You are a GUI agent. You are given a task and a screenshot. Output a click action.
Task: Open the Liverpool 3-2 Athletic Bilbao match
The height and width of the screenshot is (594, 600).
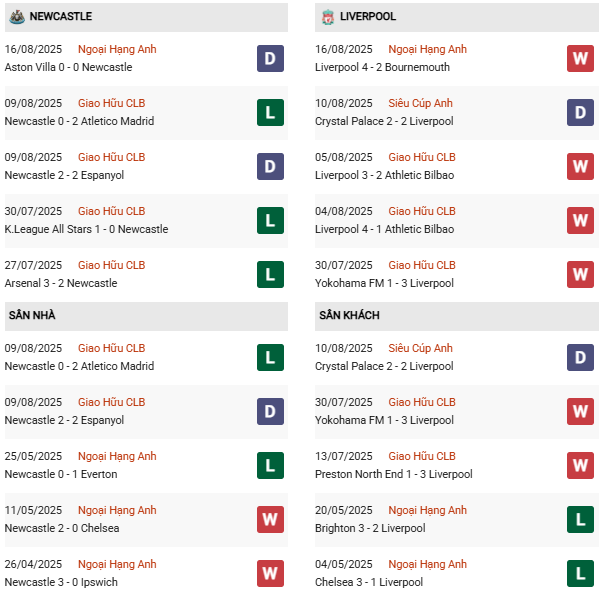(384, 175)
